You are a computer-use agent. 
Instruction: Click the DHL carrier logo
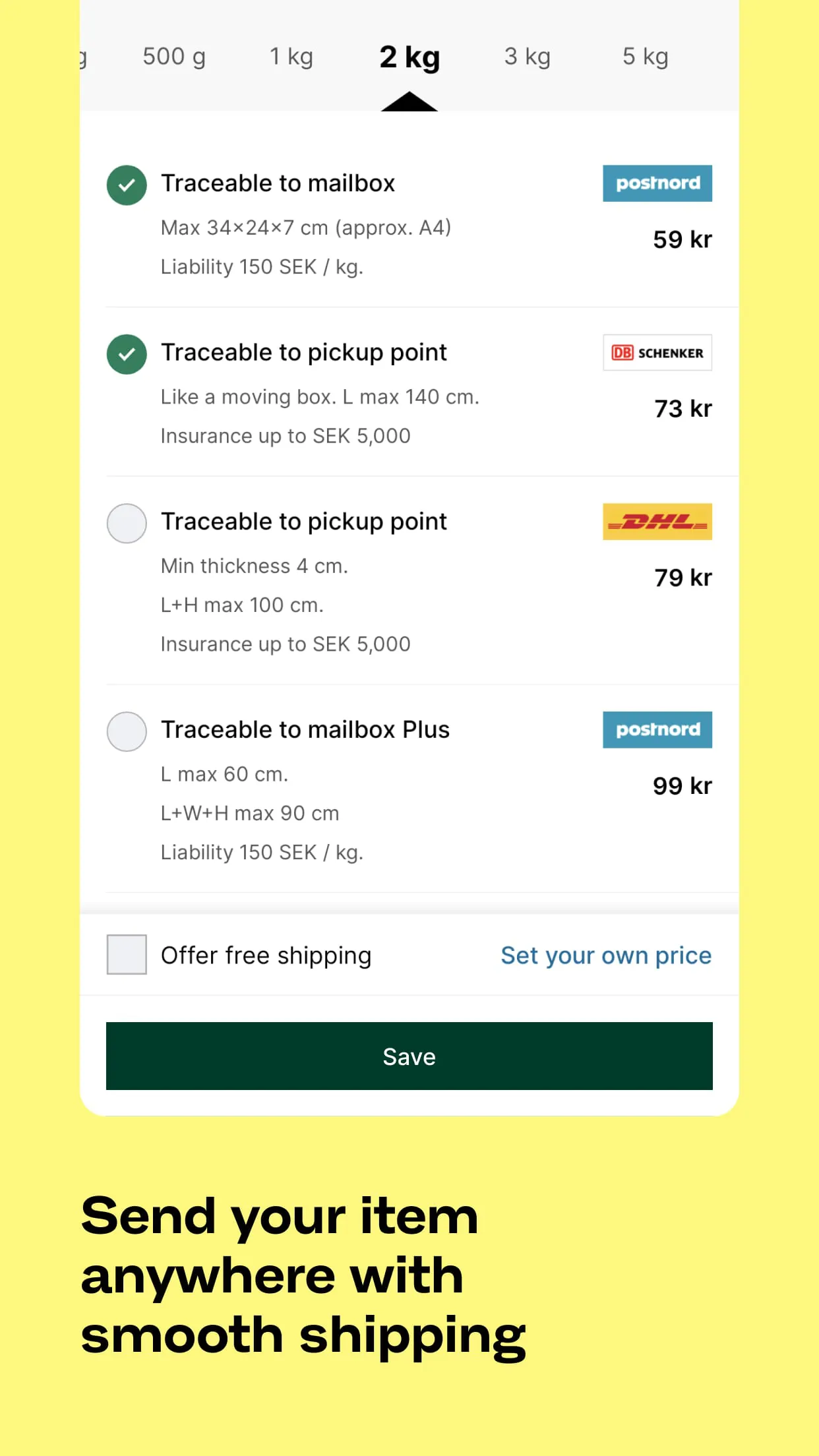pyautogui.click(x=657, y=521)
